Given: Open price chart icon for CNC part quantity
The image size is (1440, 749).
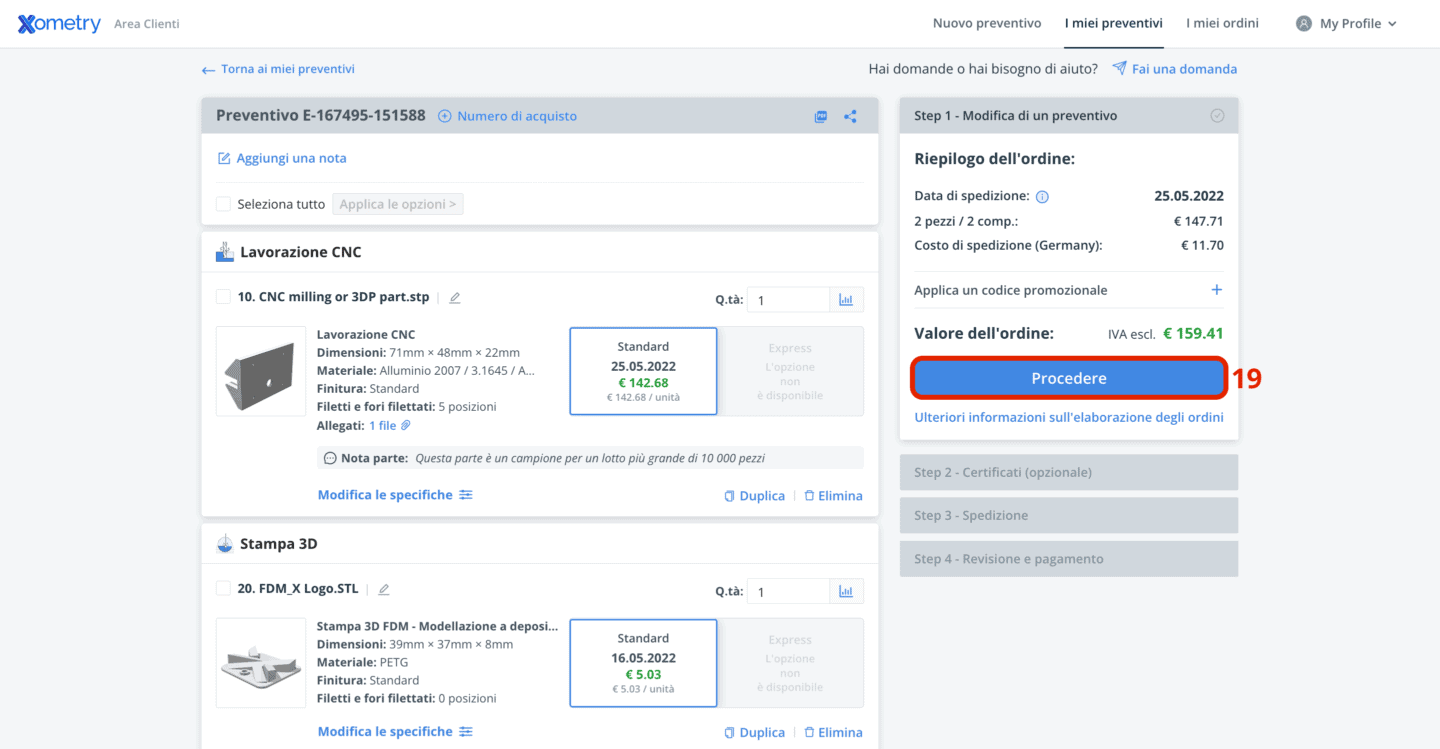Looking at the screenshot, I should (x=846, y=299).
